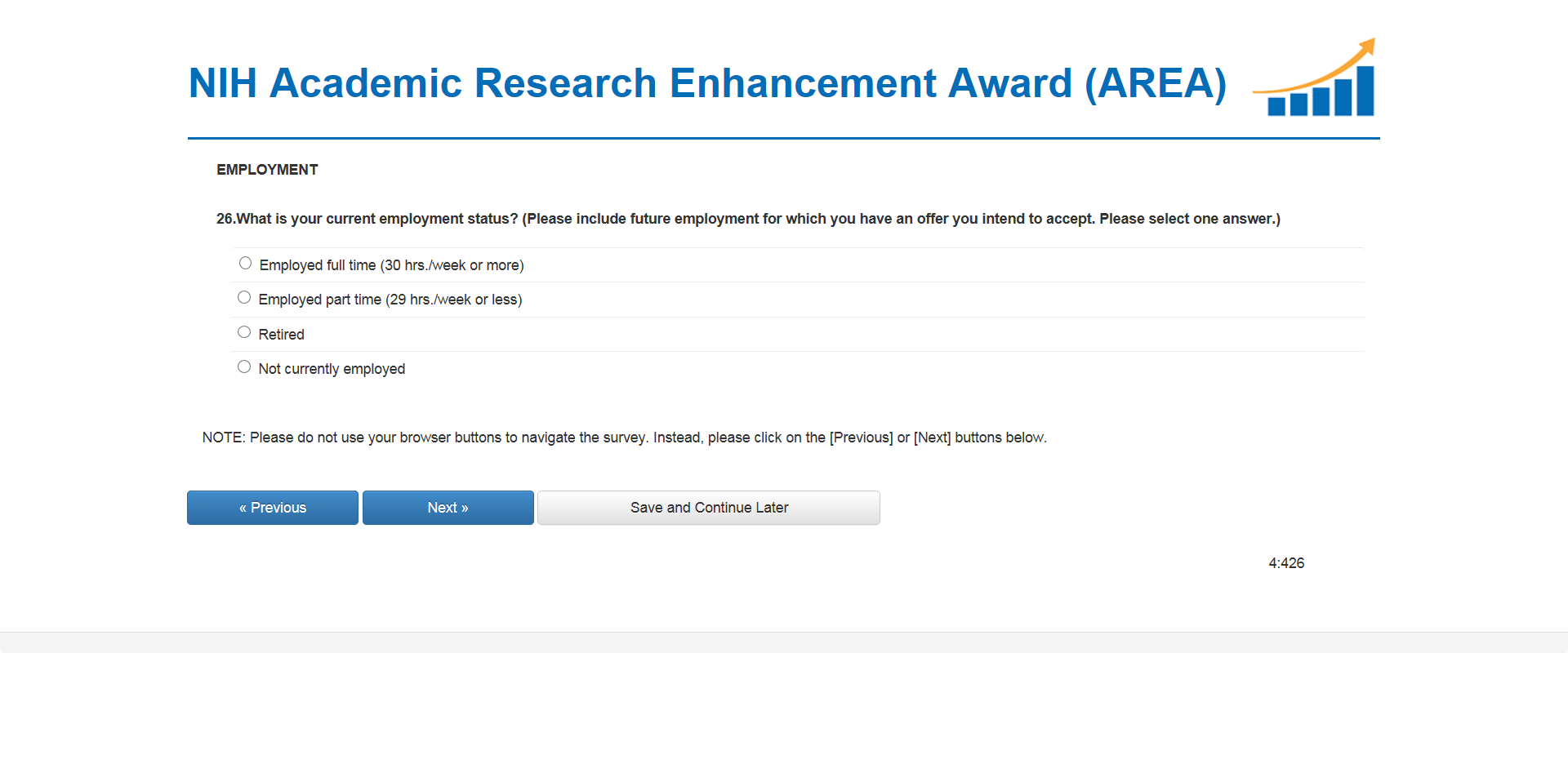The image size is (1568, 764).
Task: Click the NIH Academic Research Enhancement Award title
Action: click(x=707, y=83)
